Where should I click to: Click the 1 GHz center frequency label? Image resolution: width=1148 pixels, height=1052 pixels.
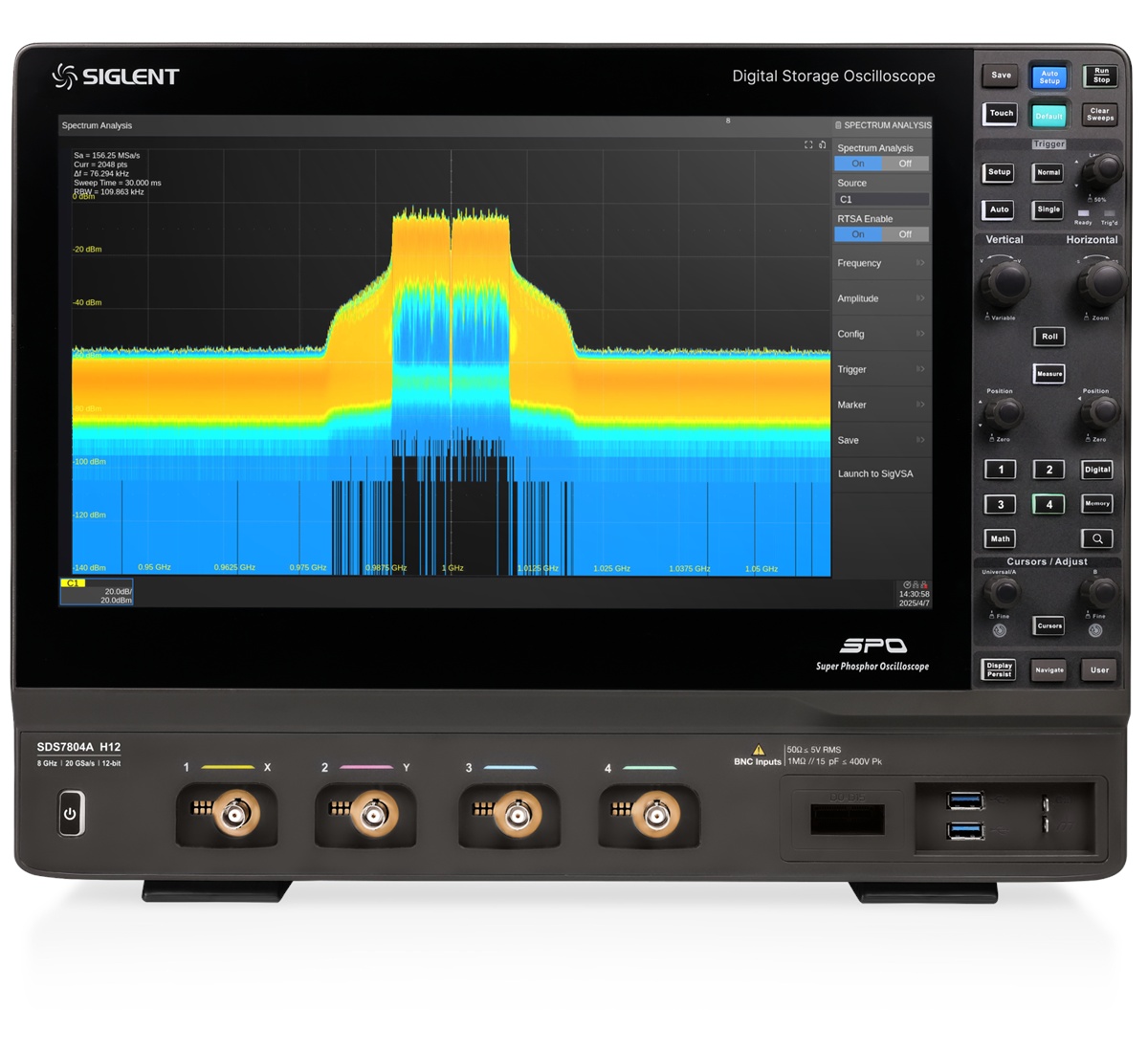pos(452,568)
